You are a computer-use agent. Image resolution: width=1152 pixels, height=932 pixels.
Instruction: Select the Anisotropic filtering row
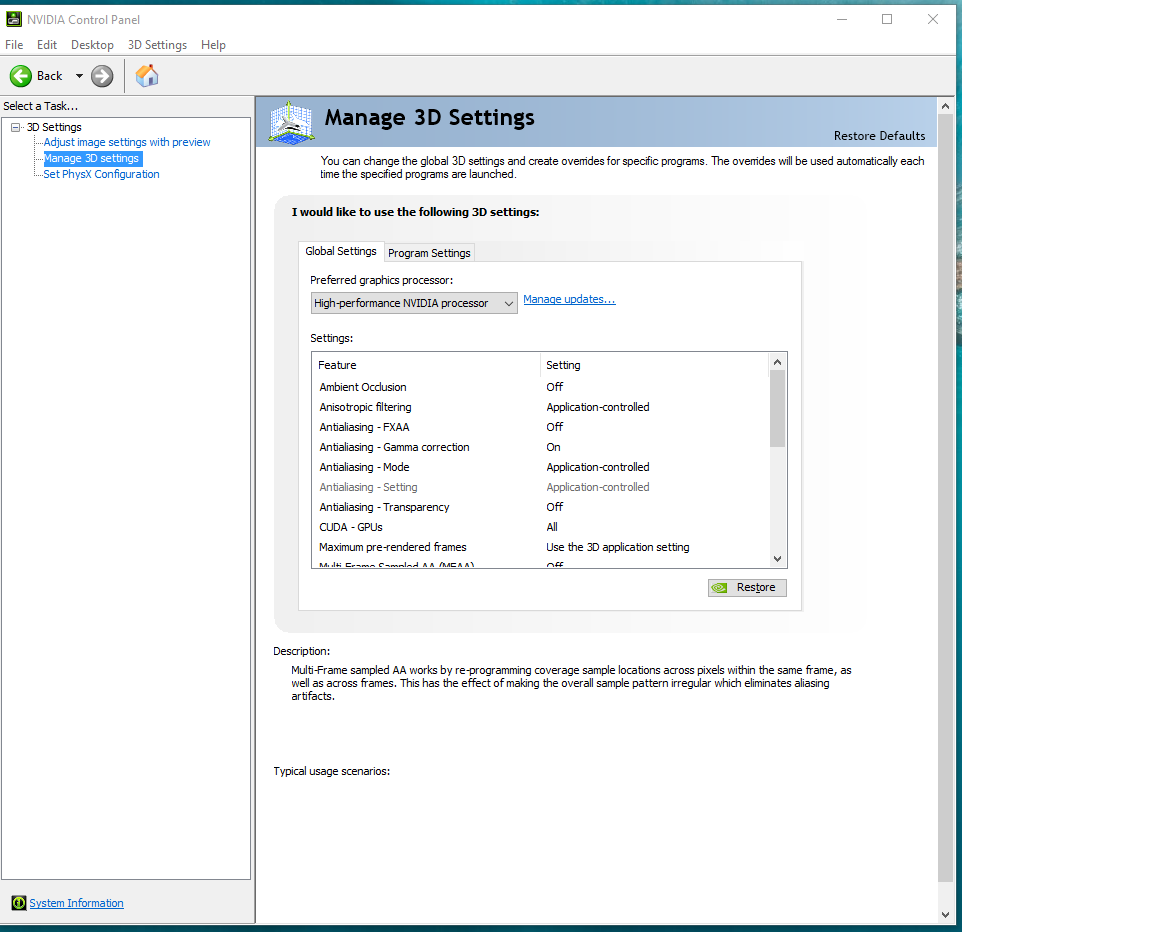(x=541, y=407)
